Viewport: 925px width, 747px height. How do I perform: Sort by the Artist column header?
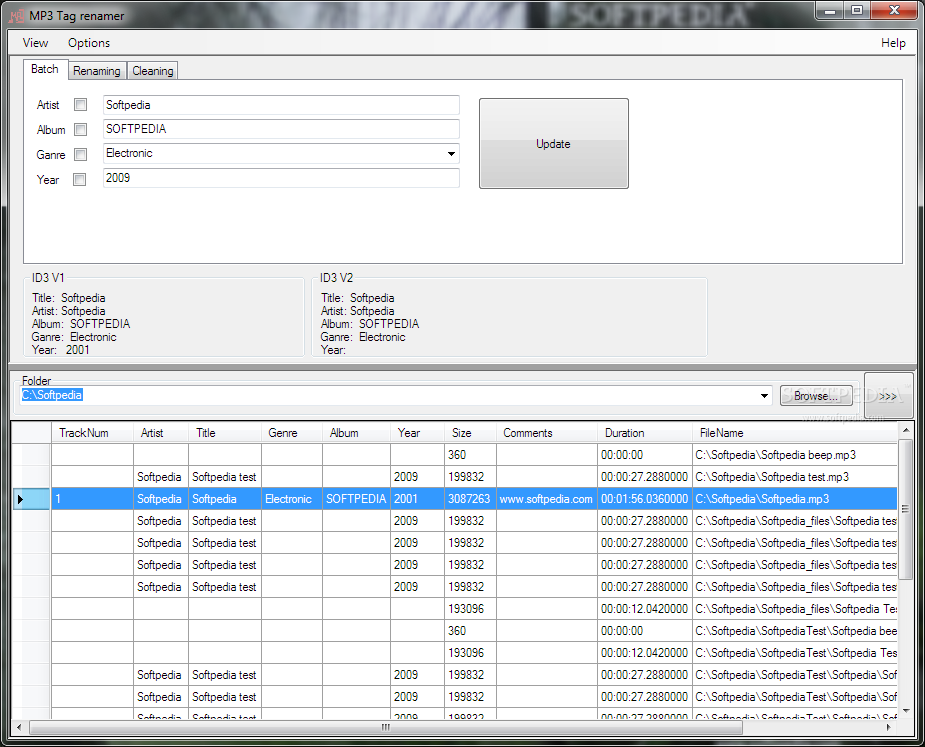(x=161, y=433)
